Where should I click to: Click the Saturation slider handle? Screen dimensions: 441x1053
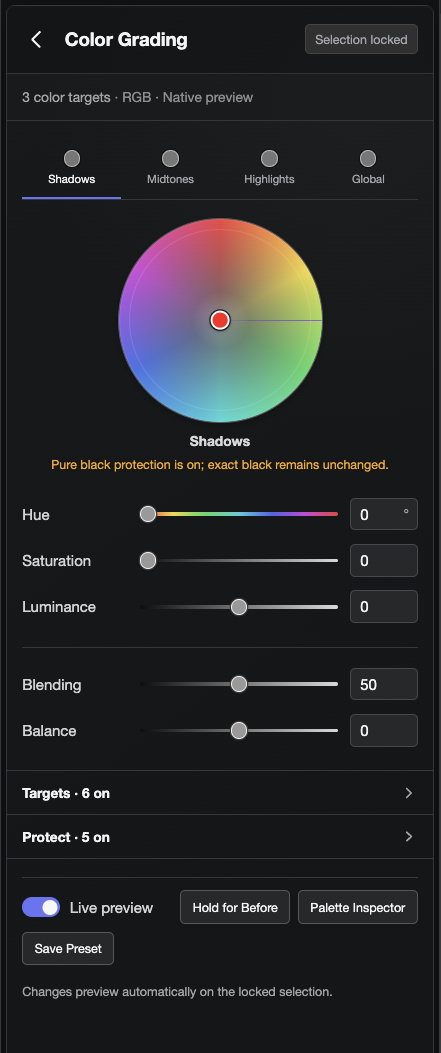pyautogui.click(x=148, y=560)
